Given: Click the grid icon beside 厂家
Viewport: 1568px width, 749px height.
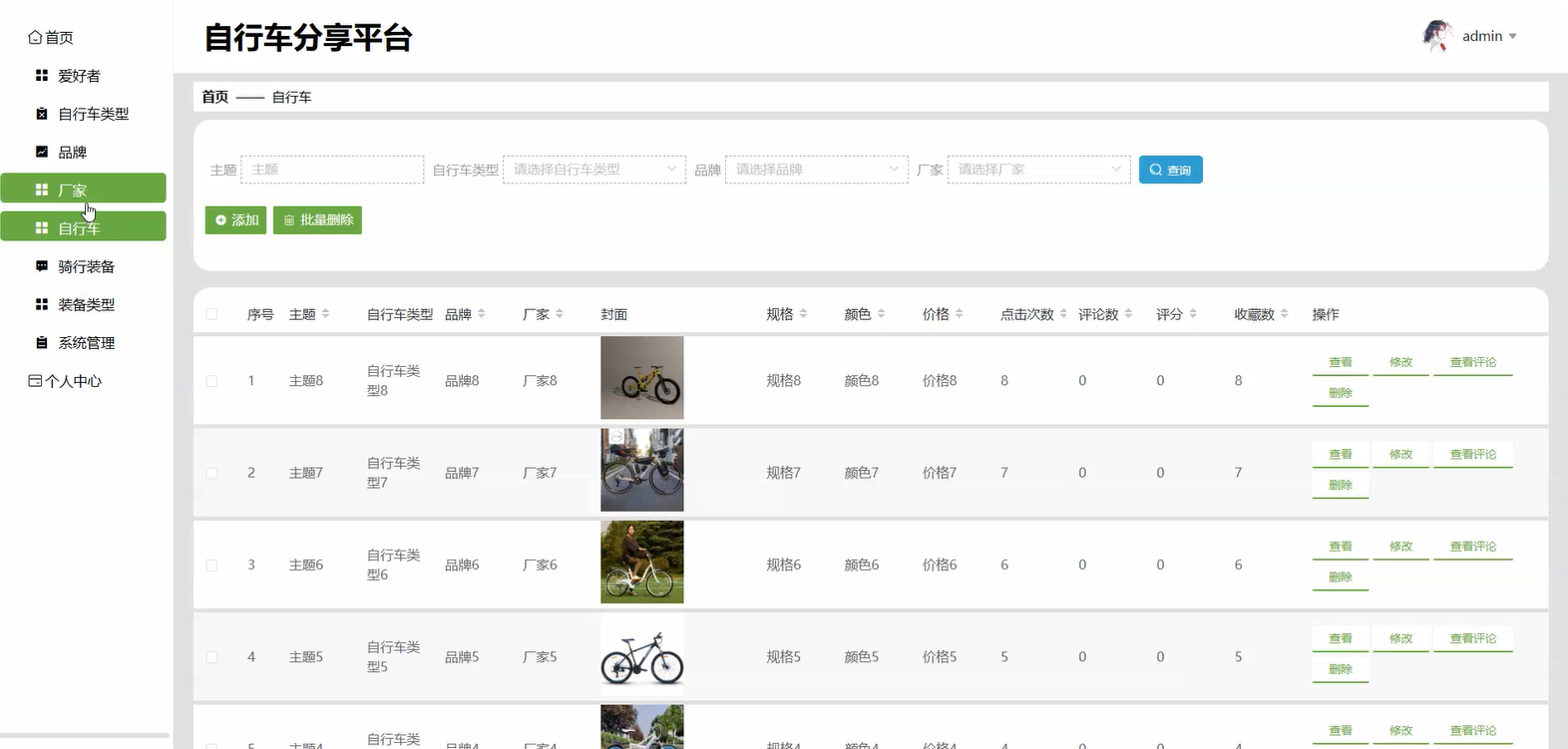Looking at the screenshot, I should (x=42, y=189).
